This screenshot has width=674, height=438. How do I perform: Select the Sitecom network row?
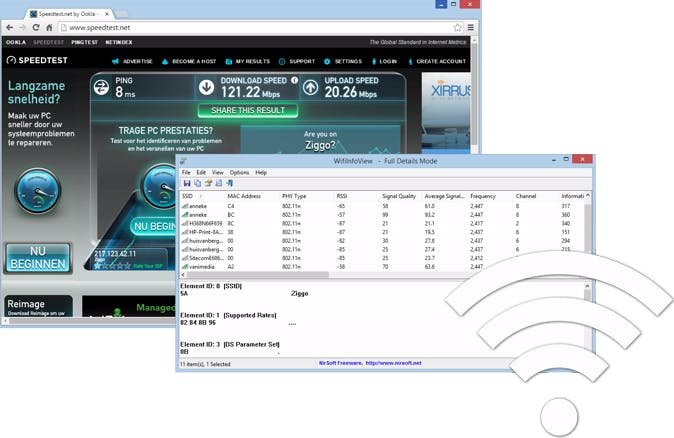[383, 258]
